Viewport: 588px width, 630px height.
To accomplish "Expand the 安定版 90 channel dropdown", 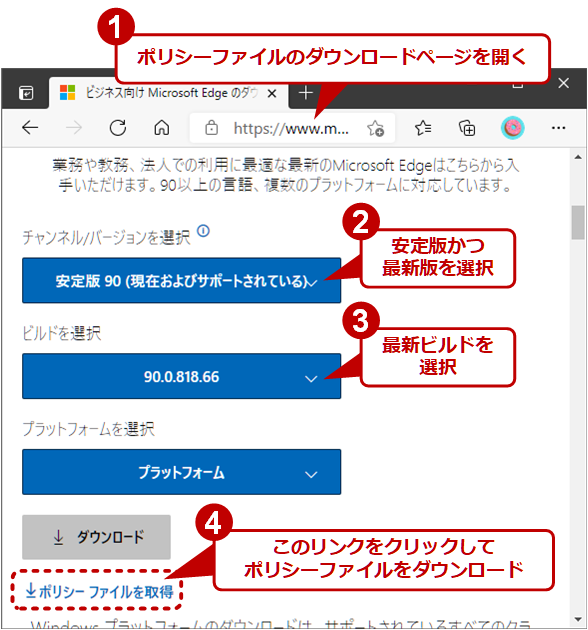I will [x=182, y=280].
